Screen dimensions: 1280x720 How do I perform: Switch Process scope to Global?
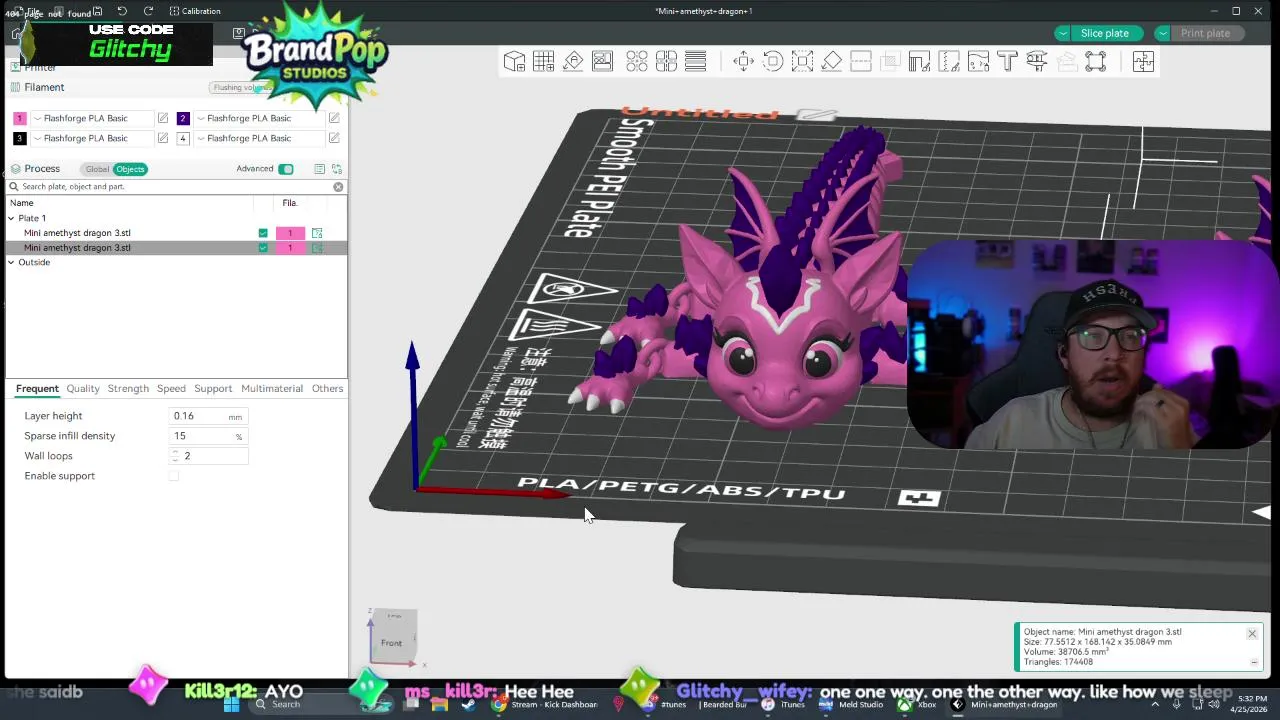pos(97,169)
